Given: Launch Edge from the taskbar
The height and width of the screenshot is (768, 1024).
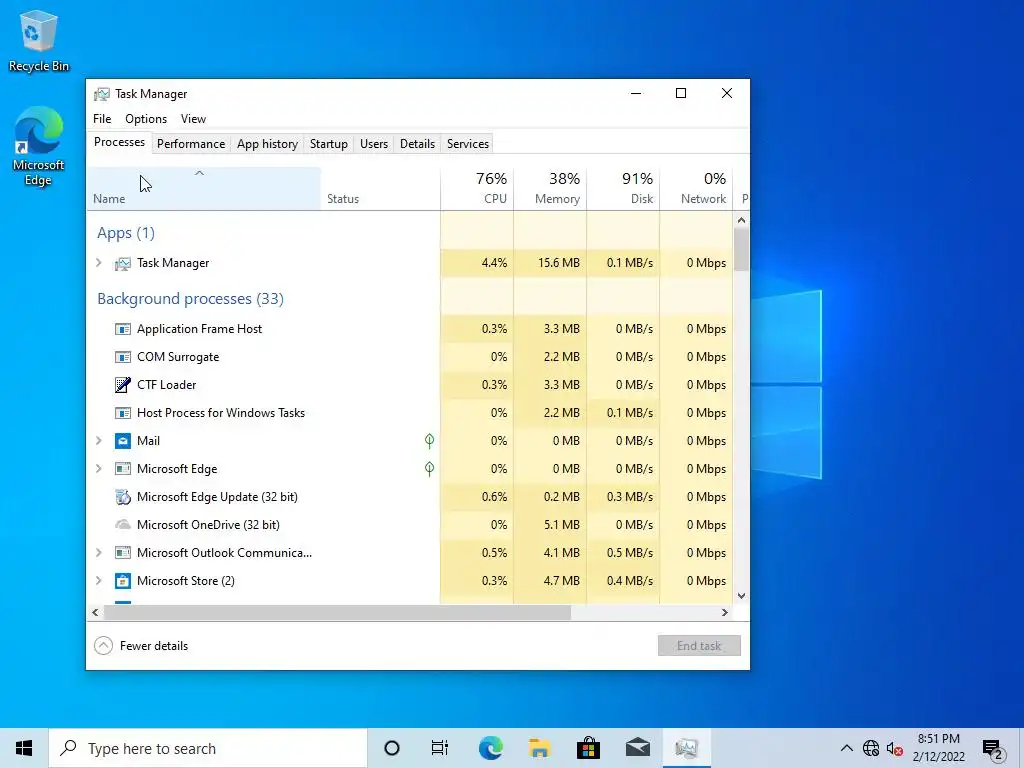Looking at the screenshot, I should pos(490,748).
